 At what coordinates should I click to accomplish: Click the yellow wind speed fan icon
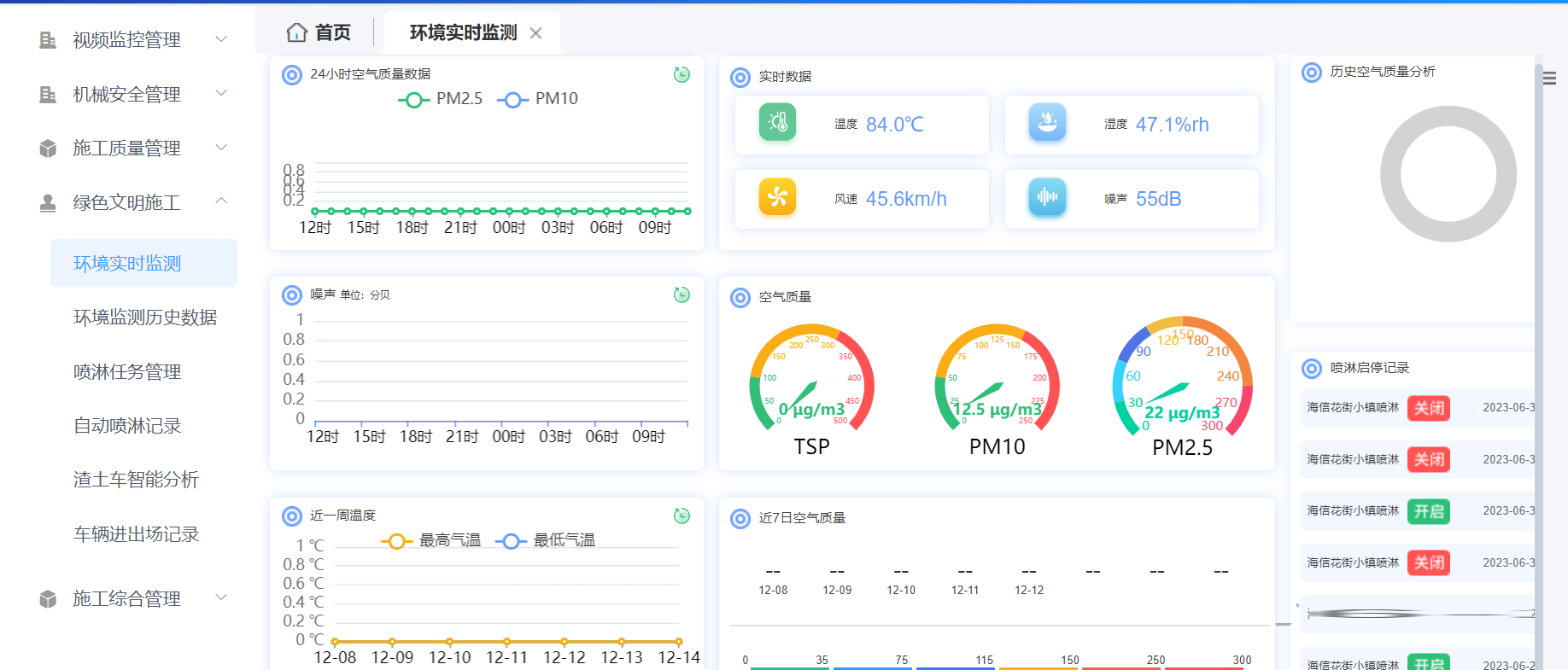[777, 197]
